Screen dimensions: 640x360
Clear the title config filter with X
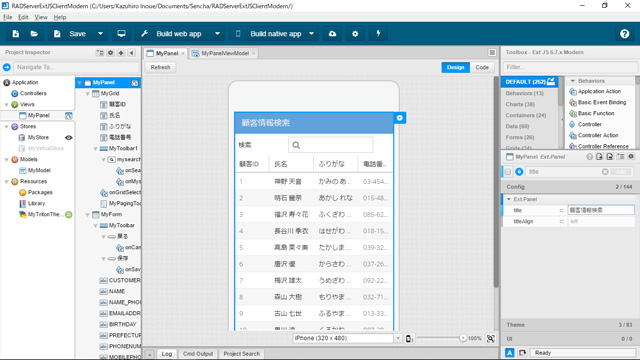[x=605, y=172]
